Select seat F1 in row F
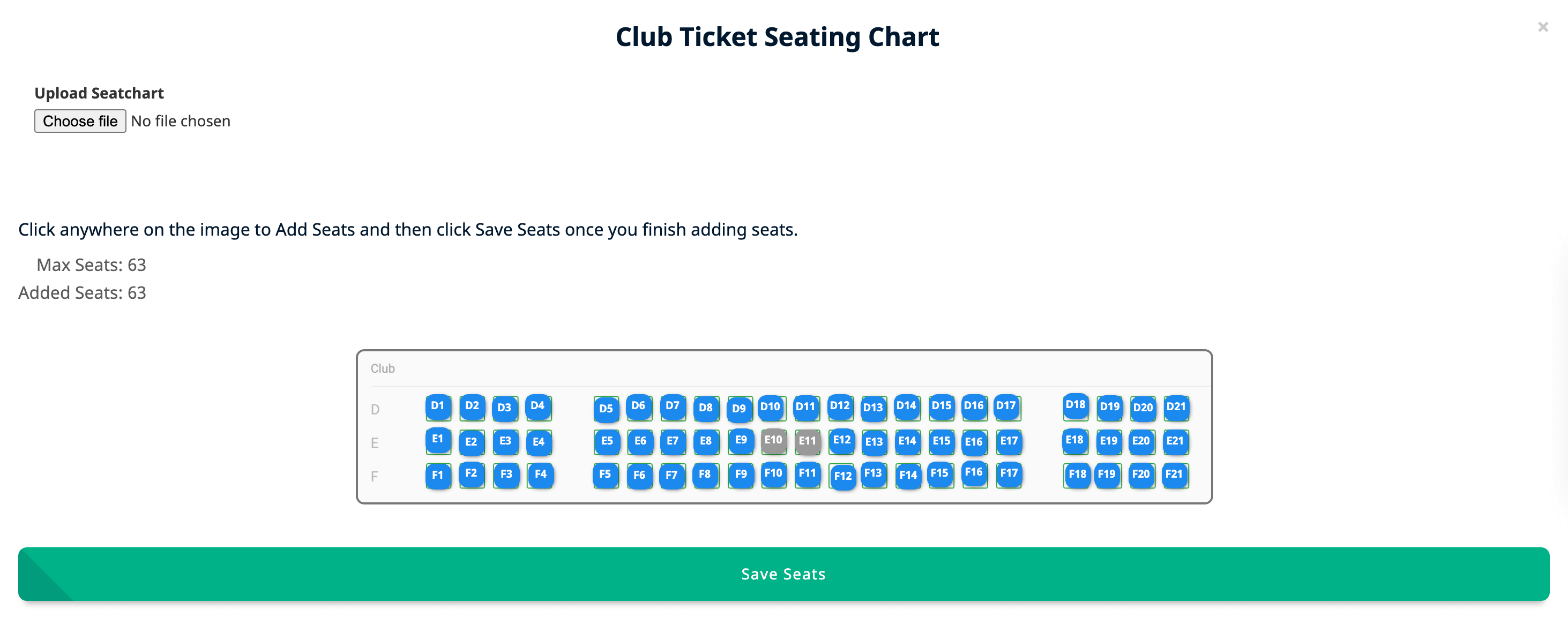This screenshot has width=1568, height=633. pyautogui.click(x=437, y=476)
